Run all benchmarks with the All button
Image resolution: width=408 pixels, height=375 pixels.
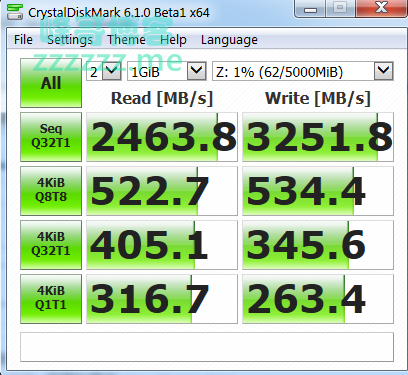pyautogui.click(x=51, y=83)
